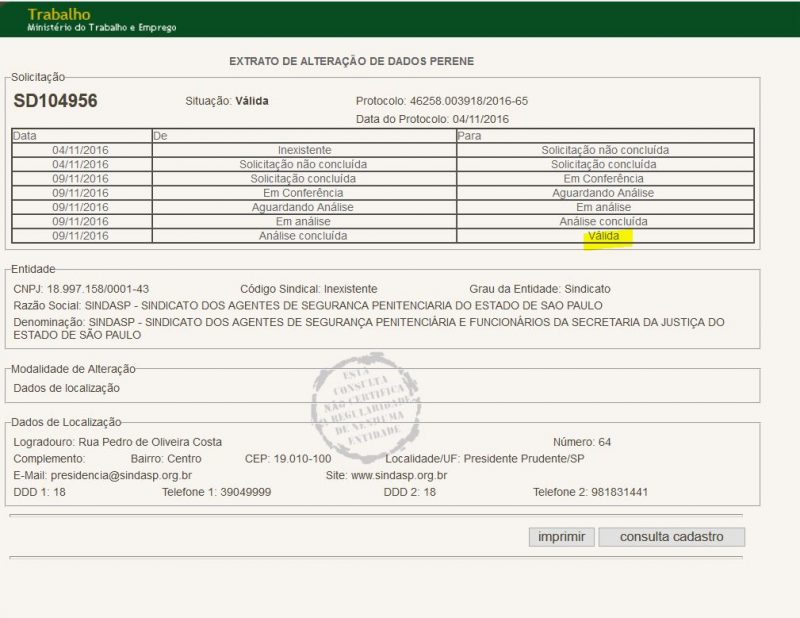Click the Razão Social line
The image size is (800, 618).
(308, 306)
